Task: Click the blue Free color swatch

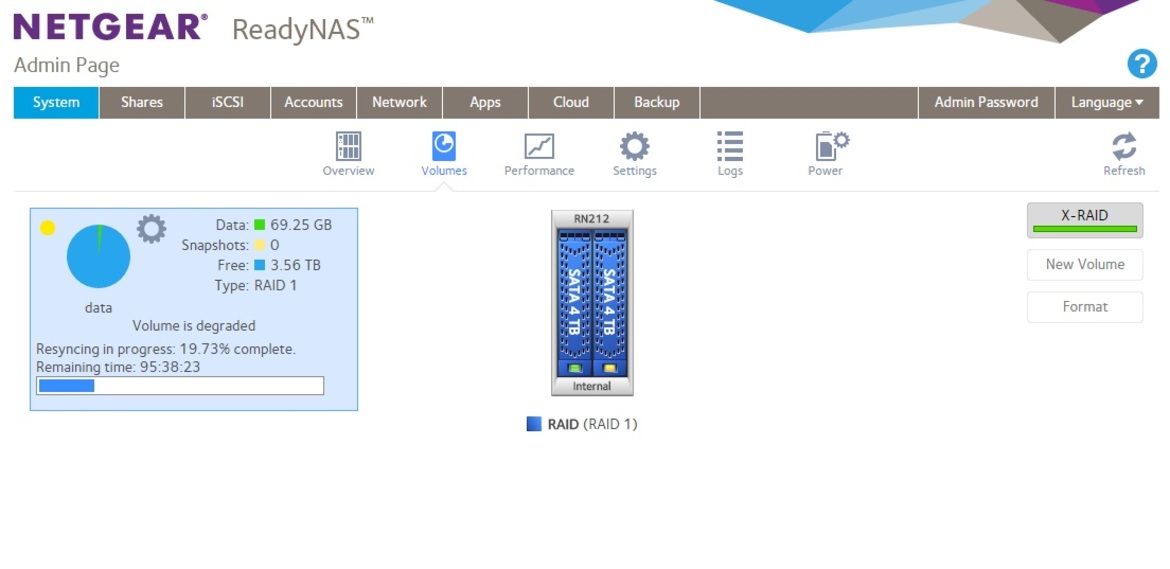Action: 260,265
